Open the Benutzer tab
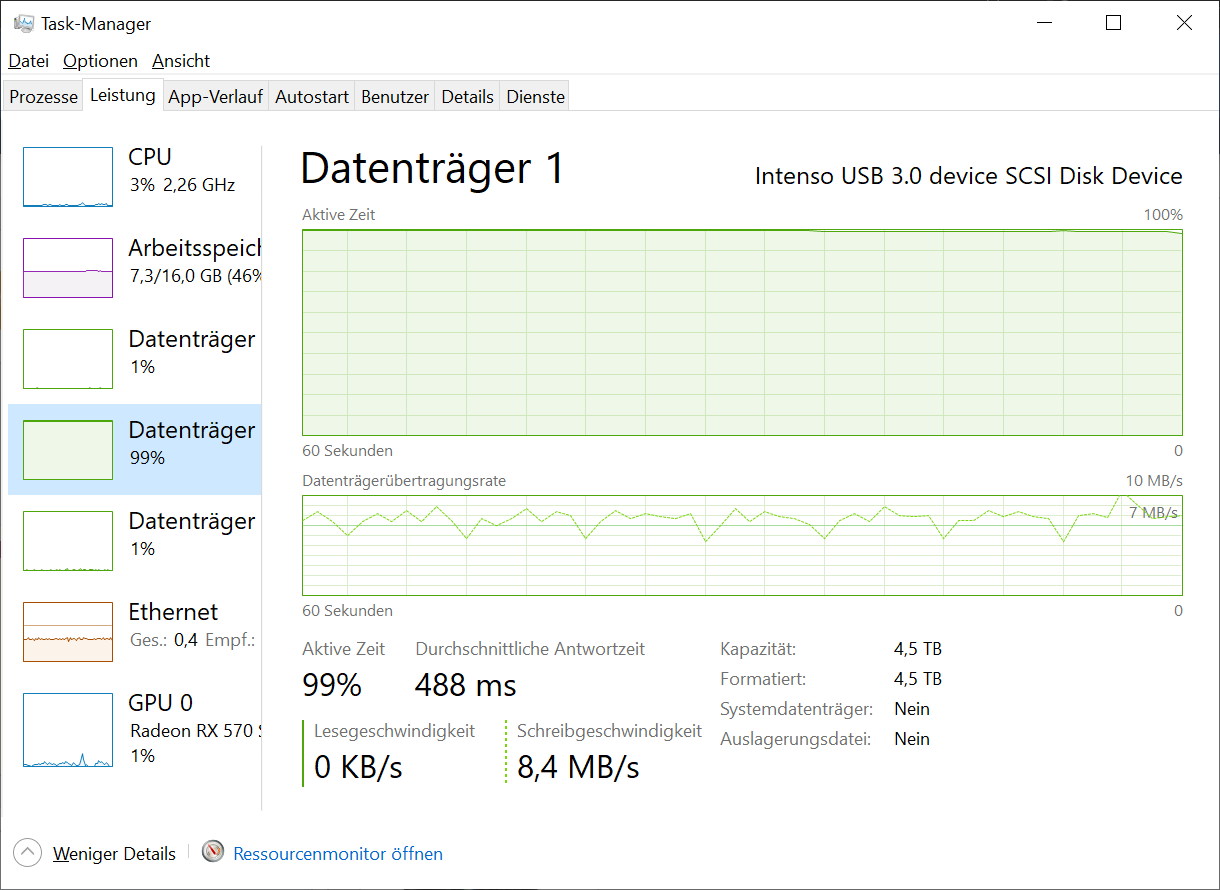1220x890 pixels. tap(395, 97)
